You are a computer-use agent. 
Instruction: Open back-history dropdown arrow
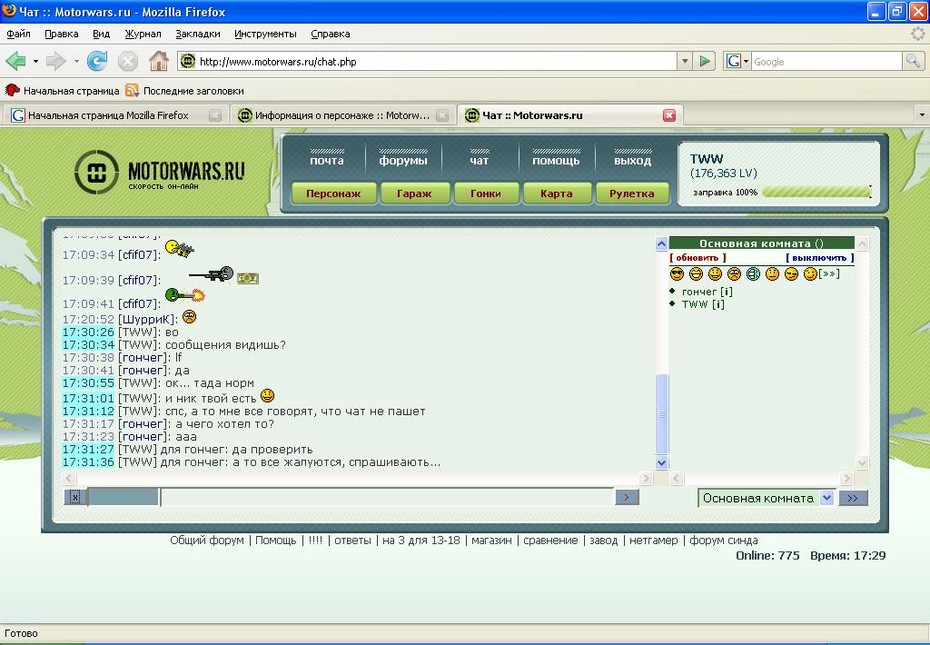point(36,61)
